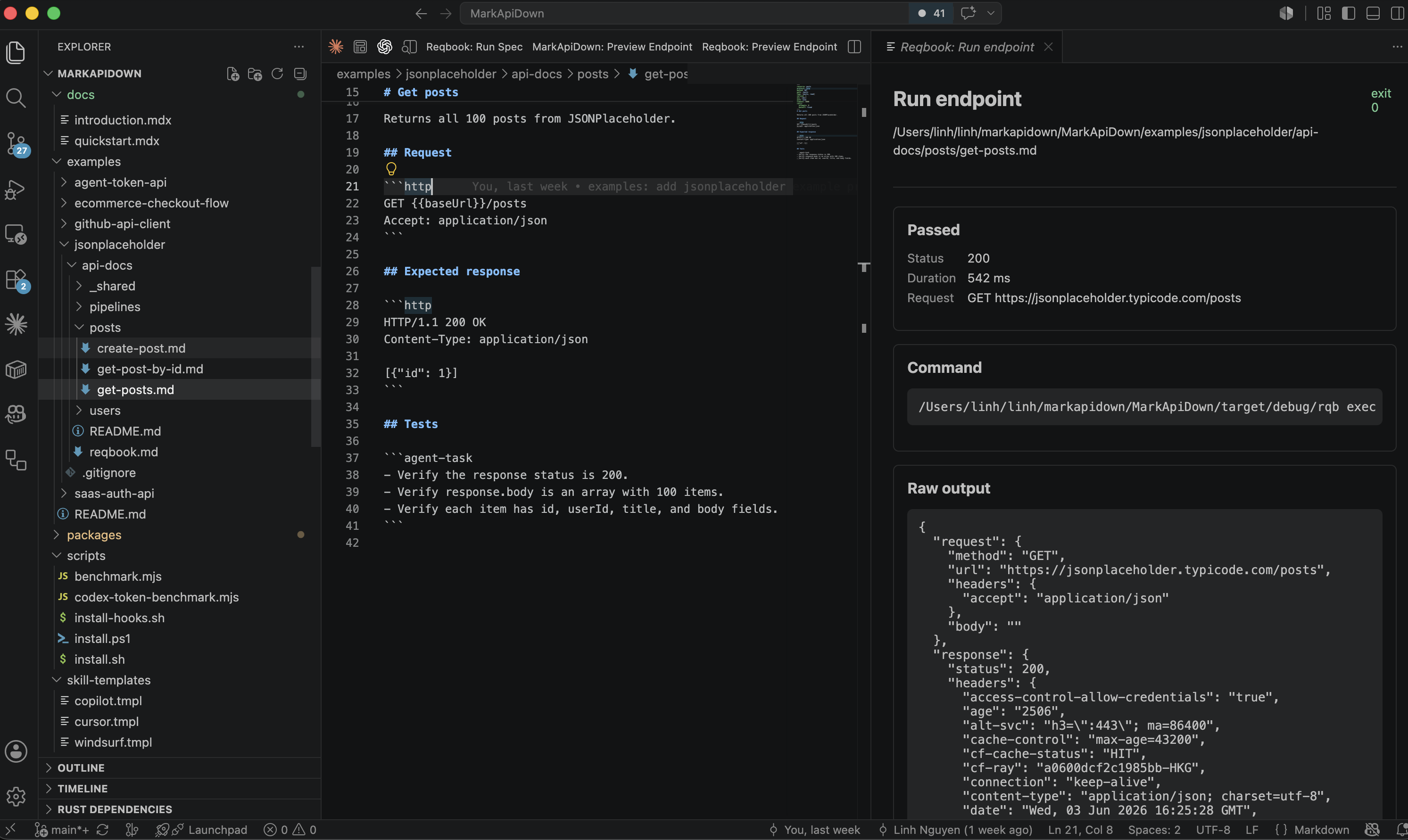Click the jsonplaceholder breadcrumb segment

coord(451,74)
